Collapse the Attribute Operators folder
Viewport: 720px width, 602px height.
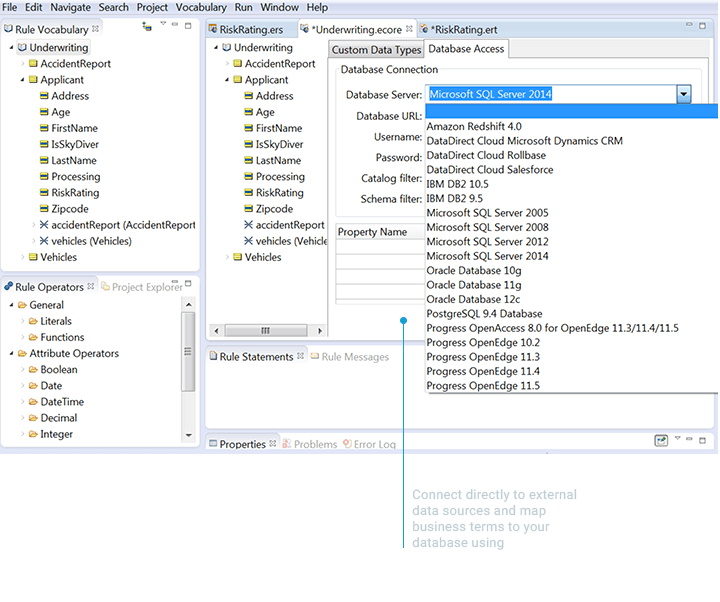(11, 353)
